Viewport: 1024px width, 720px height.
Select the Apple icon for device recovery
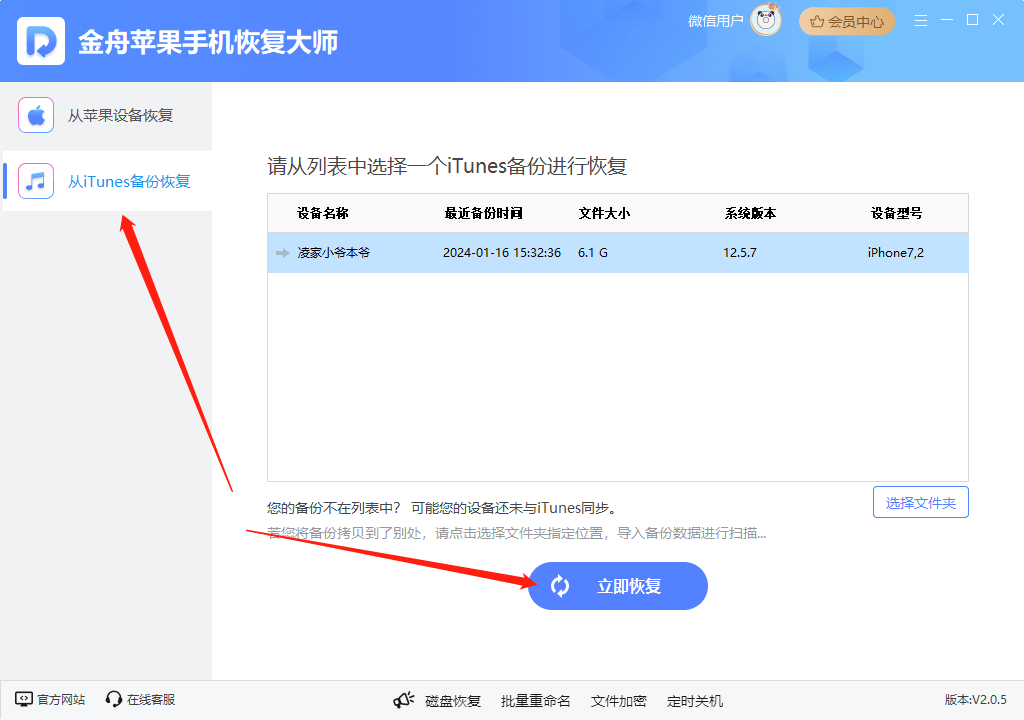pyautogui.click(x=36, y=114)
